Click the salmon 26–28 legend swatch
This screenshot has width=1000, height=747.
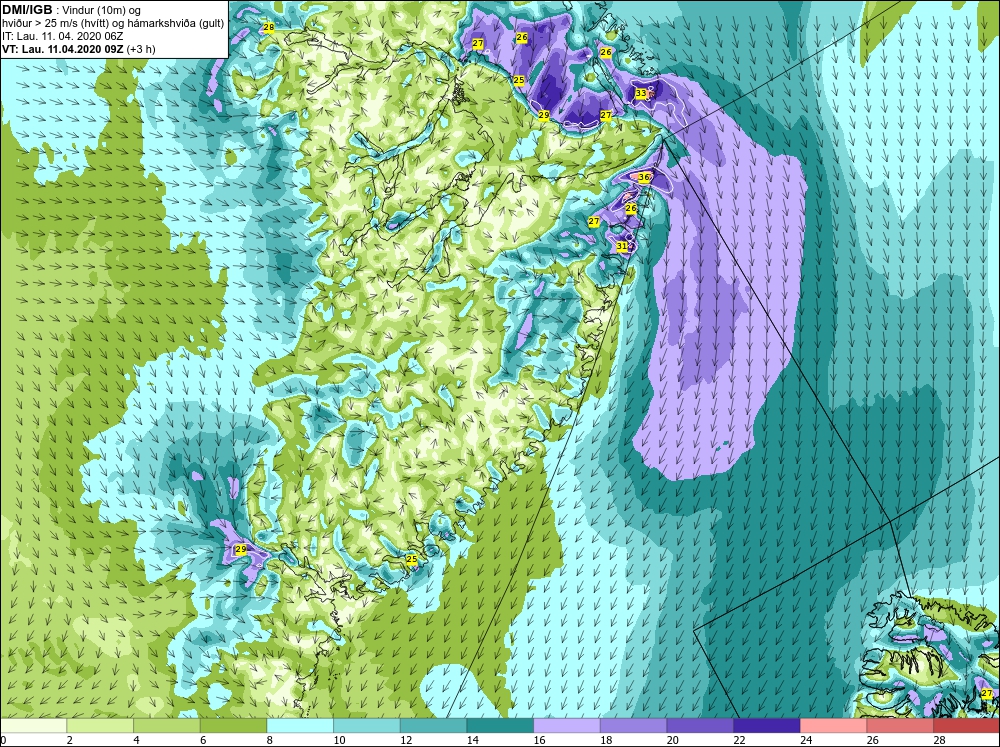pyautogui.click(x=900, y=725)
